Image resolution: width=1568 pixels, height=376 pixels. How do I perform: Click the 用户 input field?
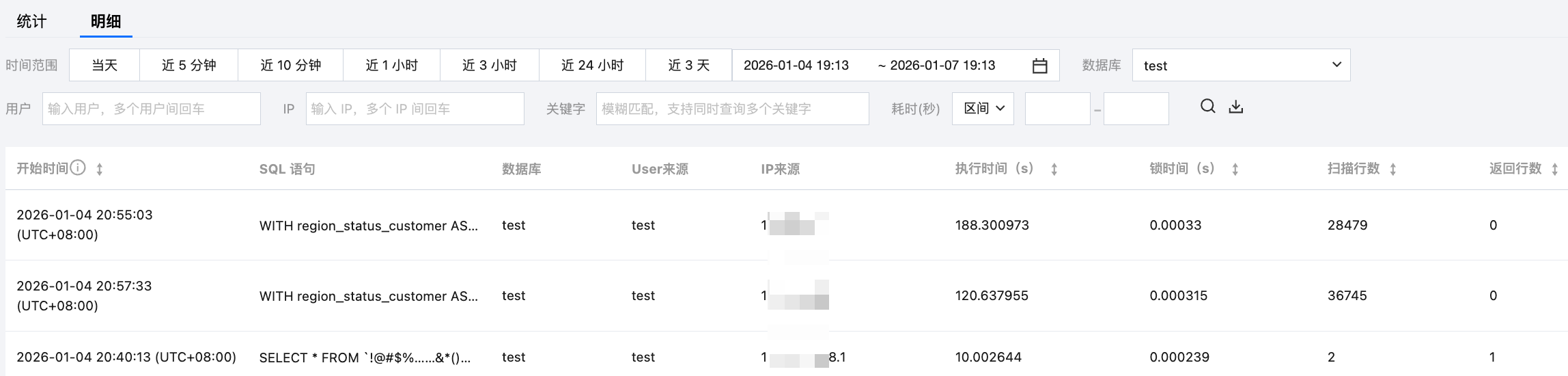152,109
